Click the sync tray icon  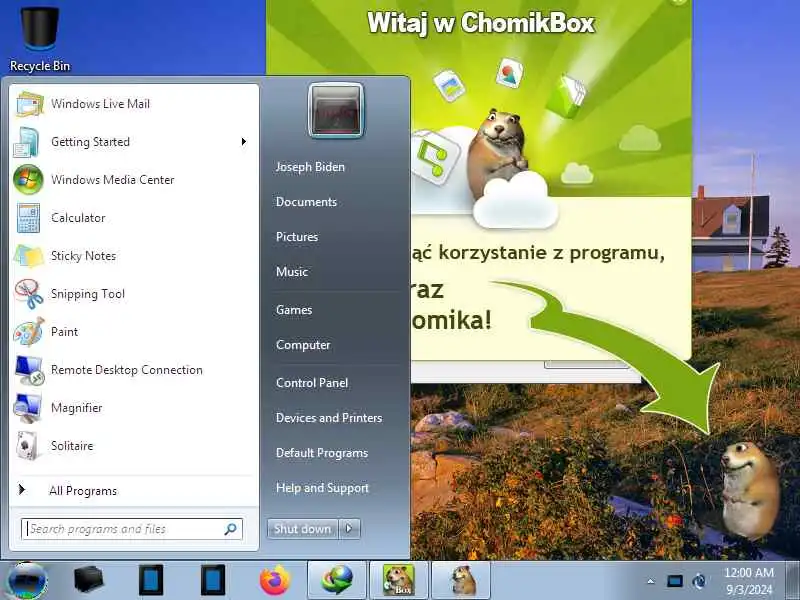pyautogui.click(x=699, y=581)
